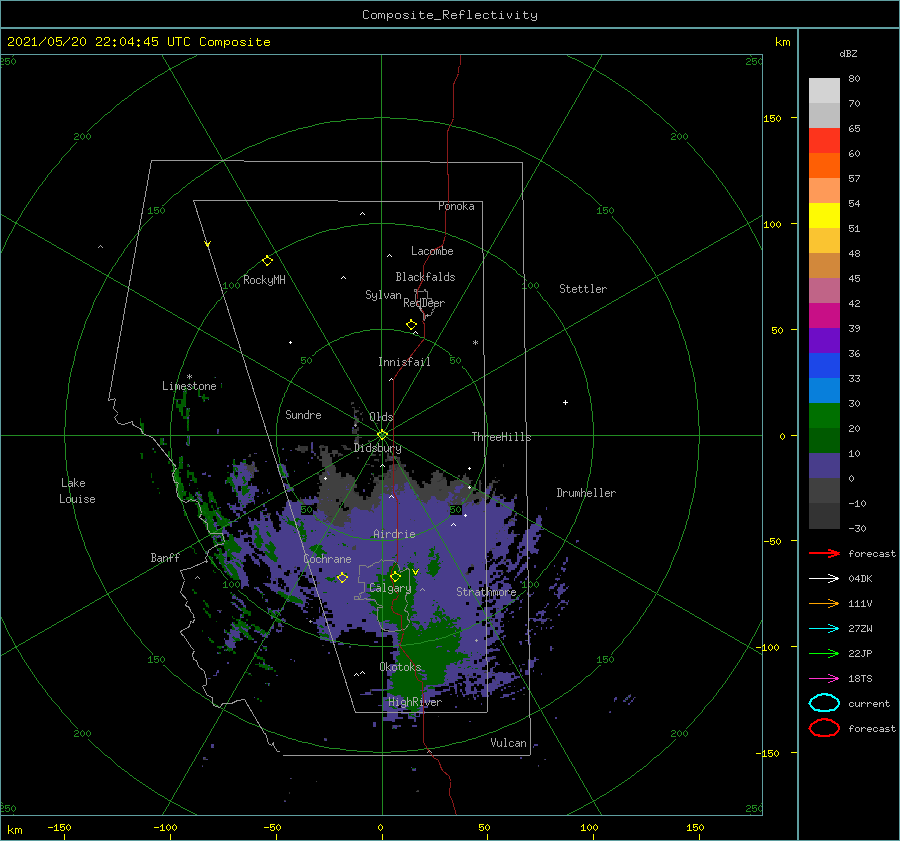The image size is (900, 841).
Task: Click the dBZ legend heading
Action: click(848, 53)
